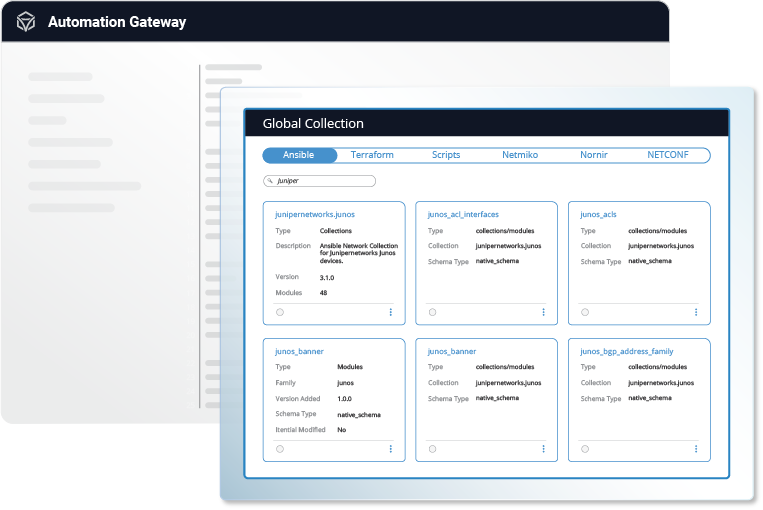Select the junipernetworks.junos card radio button
Image resolution: width=763 pixels, height=510 pixels.
280,312
